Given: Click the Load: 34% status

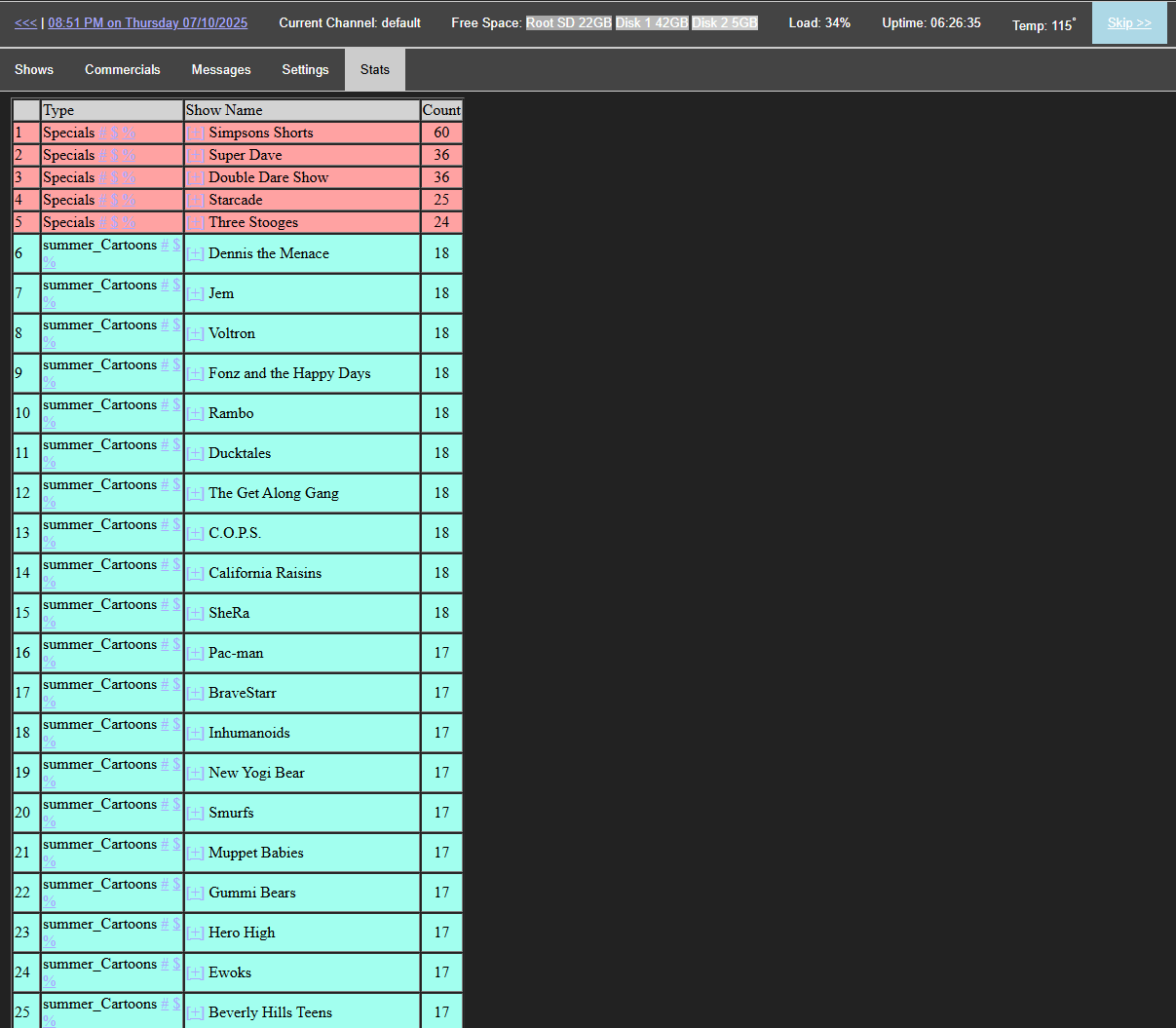Looking at the screenshot, I should tap(819, 22).
